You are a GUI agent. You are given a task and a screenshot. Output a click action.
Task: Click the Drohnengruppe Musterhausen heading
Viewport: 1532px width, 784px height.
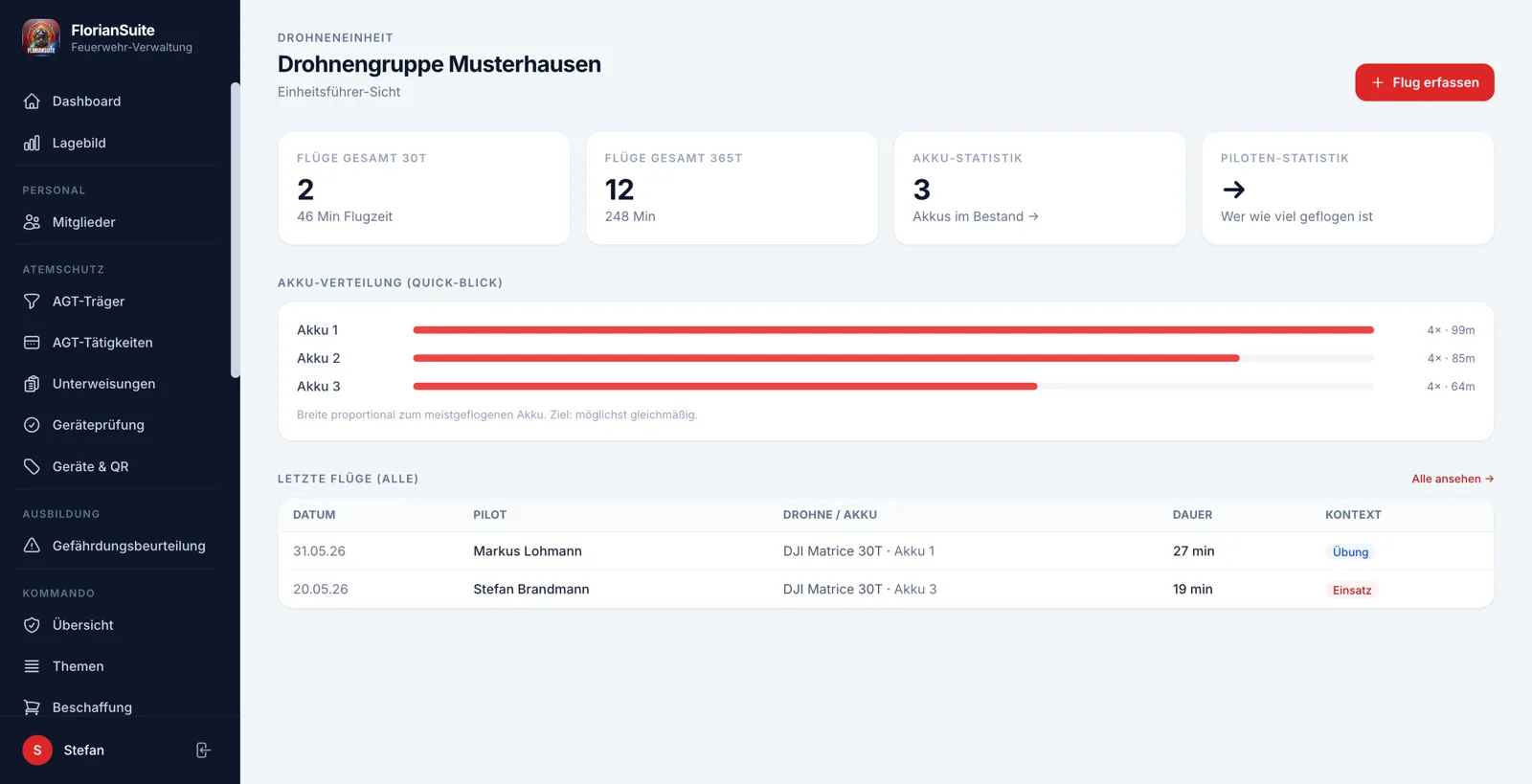coord(439,64)
